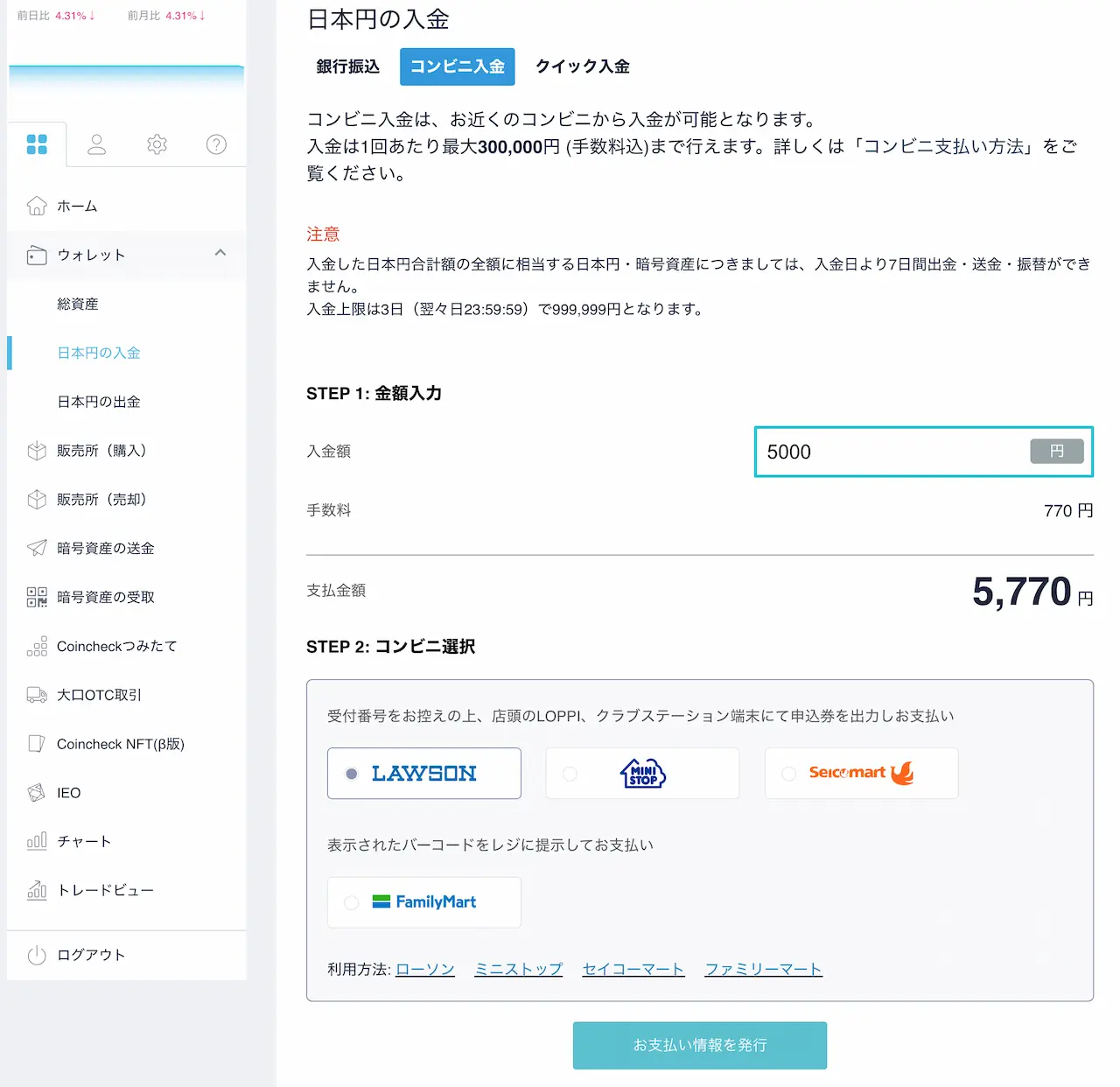This screenshot has width=1120, height=1087.
Task: Select the MINI STOP radio option
Action: tap(570, 774)
